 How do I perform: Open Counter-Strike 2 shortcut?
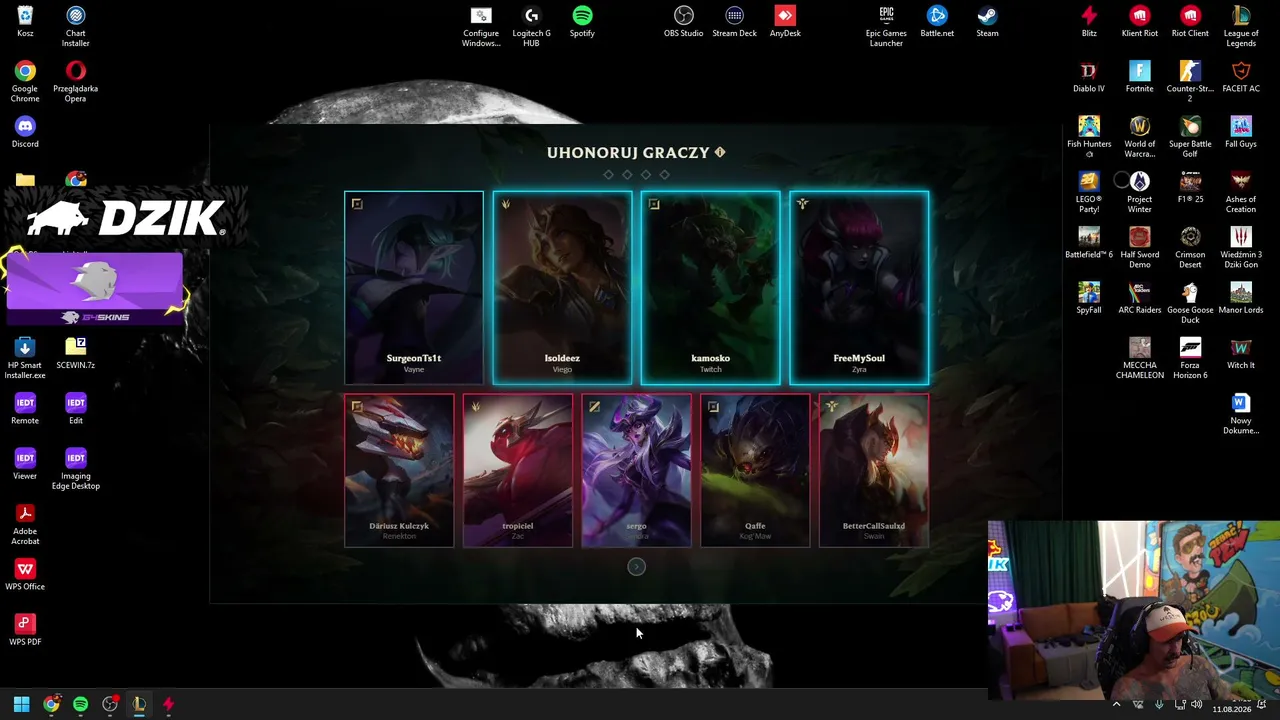[x=1190, y=81]
